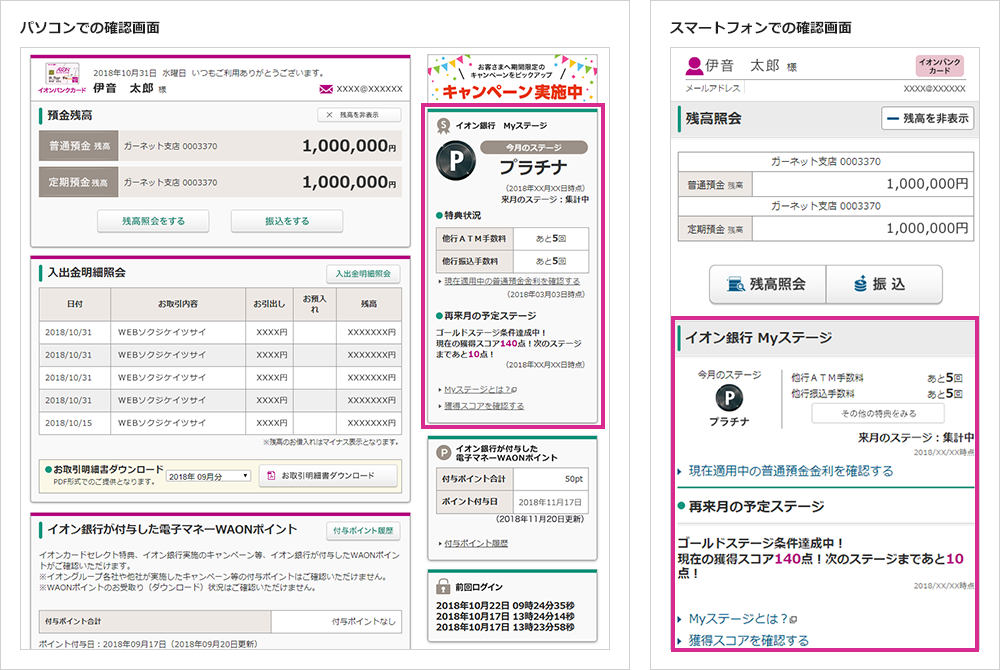
Task: Click the WAON points P icon
Action: (x=443, y=453)
